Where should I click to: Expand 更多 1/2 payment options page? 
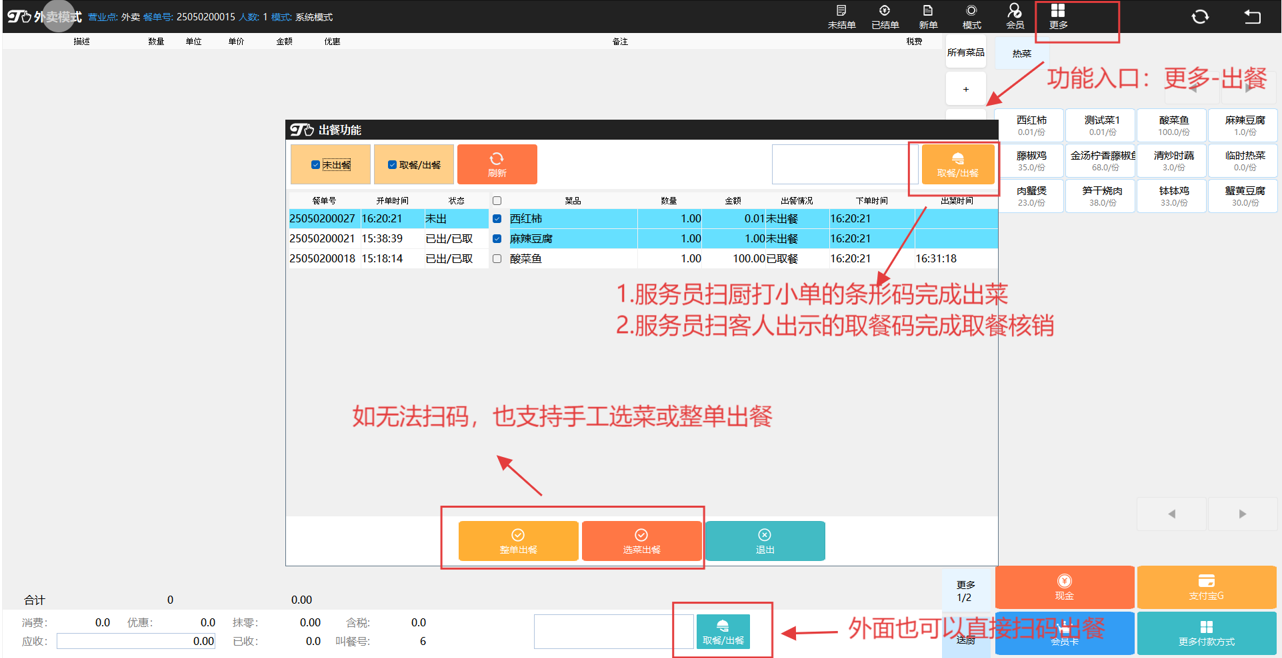click(x=965, y=591)
